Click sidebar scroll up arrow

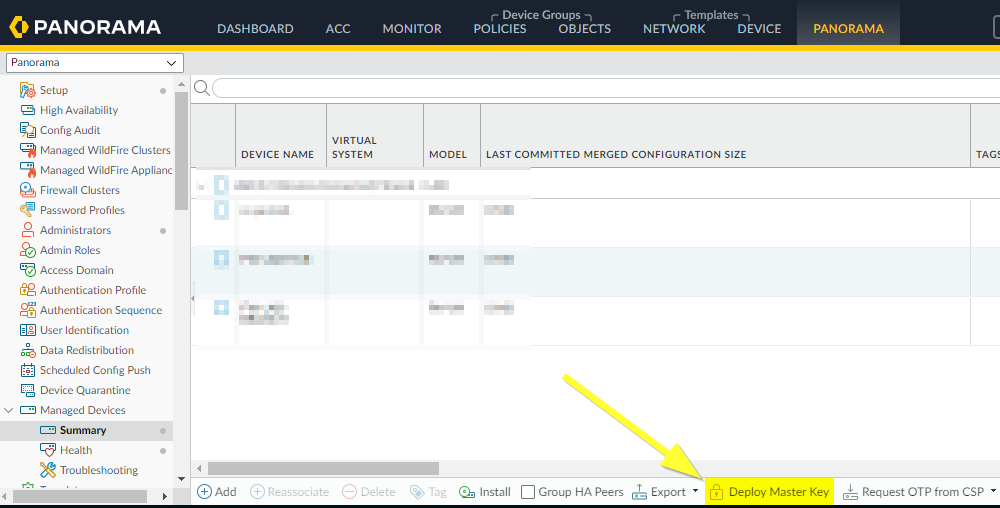coord(181,84)
